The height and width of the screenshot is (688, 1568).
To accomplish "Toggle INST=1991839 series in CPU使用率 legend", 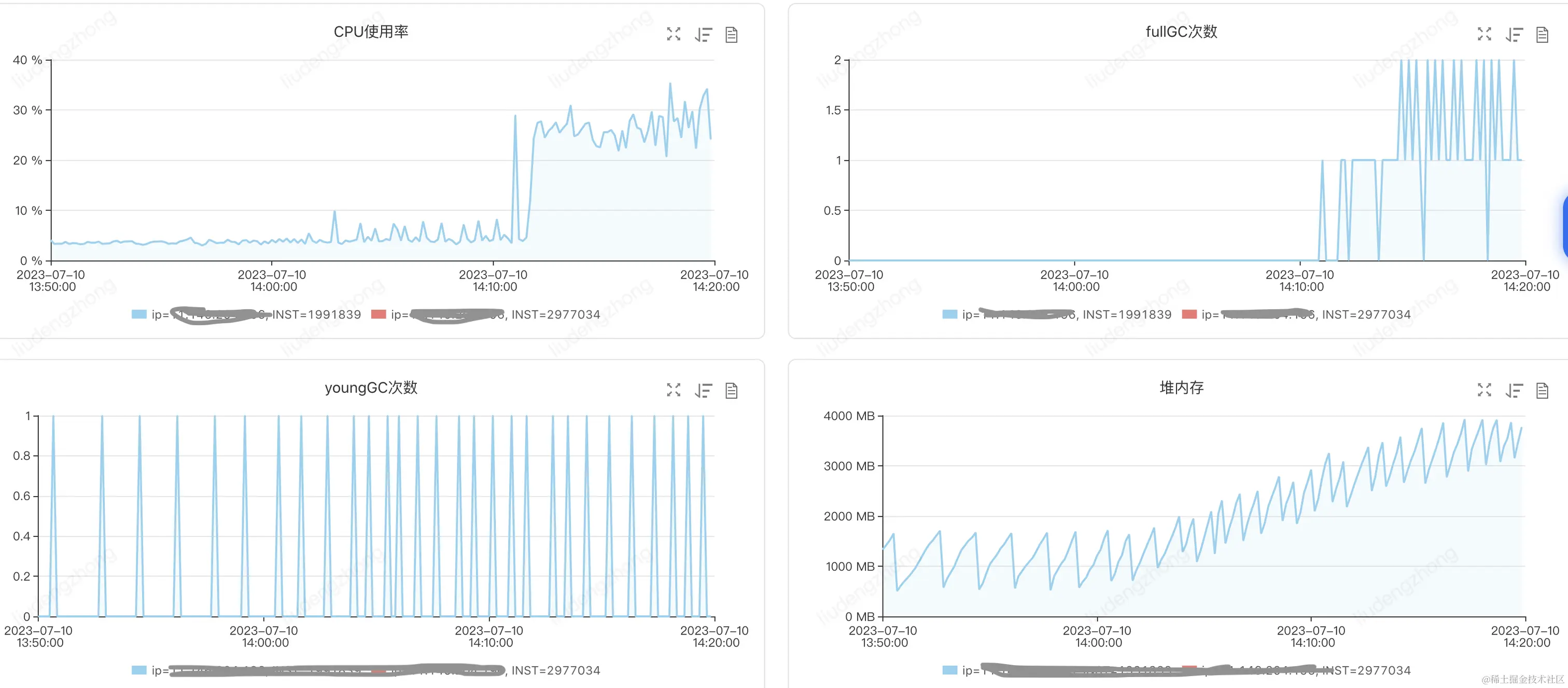I will pos(316,314).
